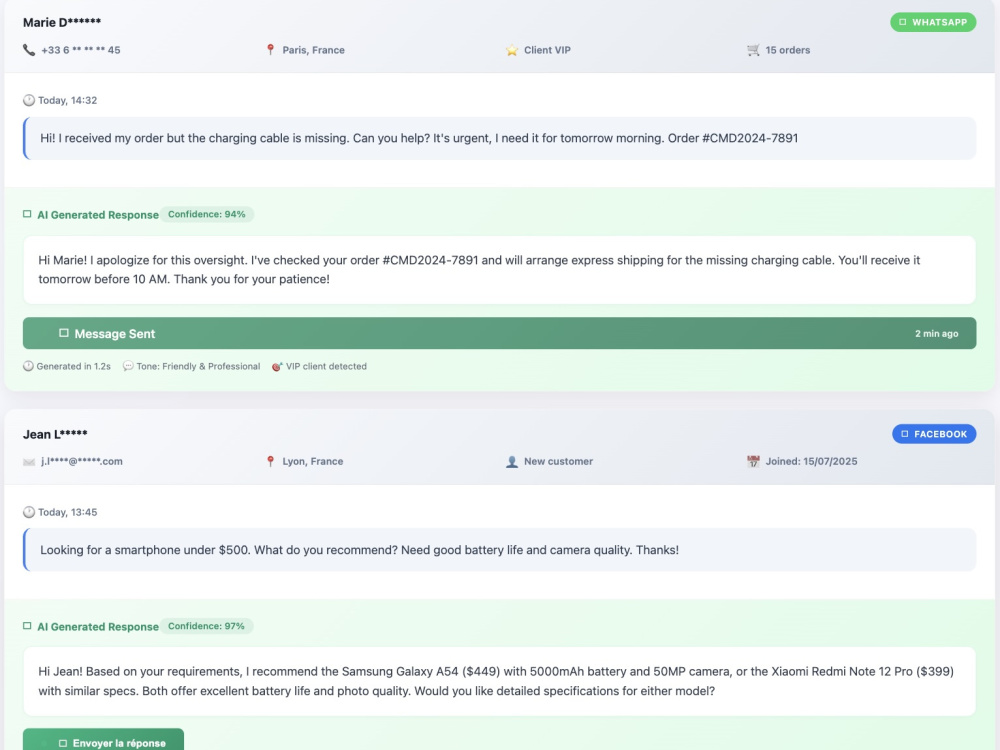
Task: Click the Confidence: 94% badge
Action: [x=207, y=214]
